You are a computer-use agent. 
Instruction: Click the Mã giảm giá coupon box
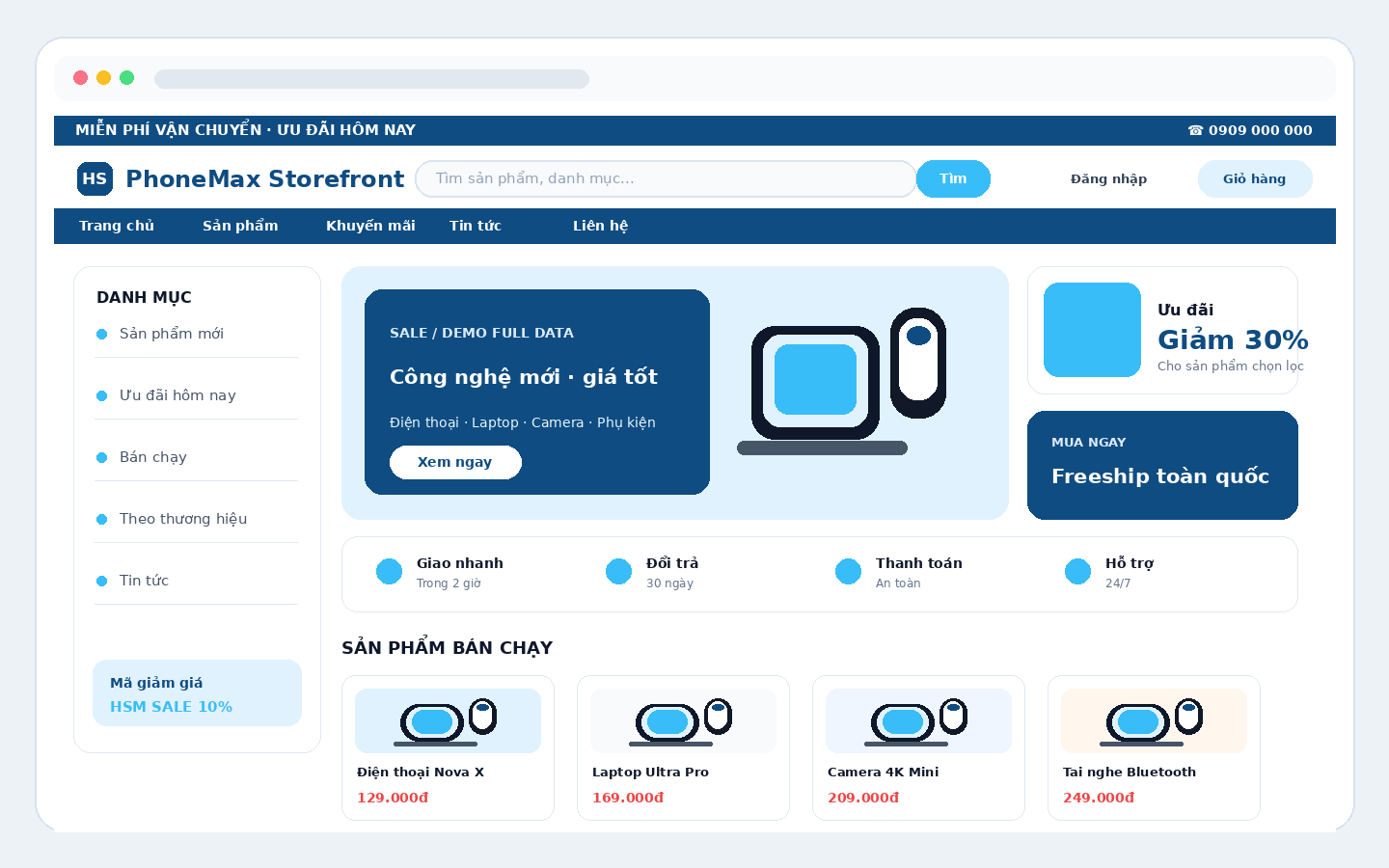pyautogui.click(x=197, y=692)
